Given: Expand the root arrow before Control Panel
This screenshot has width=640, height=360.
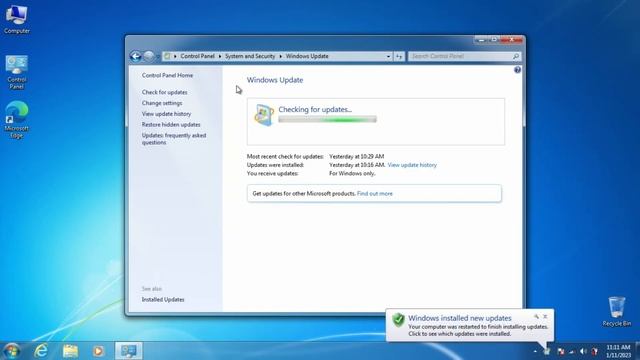Looking at the screenshot, I should pyautogui.click(x=175, y=56).
